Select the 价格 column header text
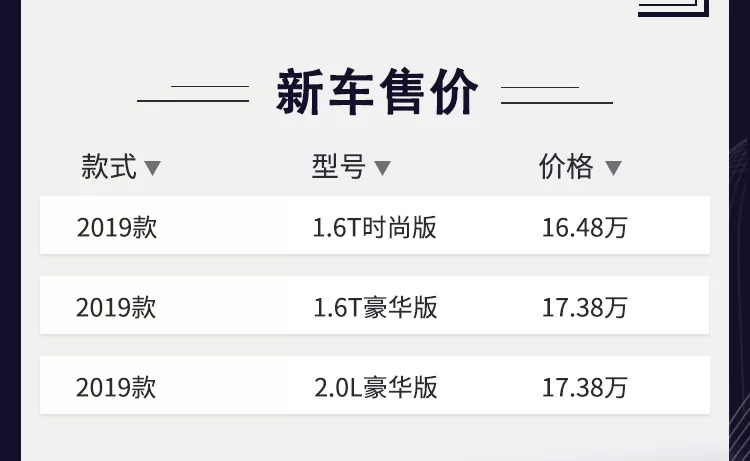This screenshot has width=750, height=461. [566, 167]
